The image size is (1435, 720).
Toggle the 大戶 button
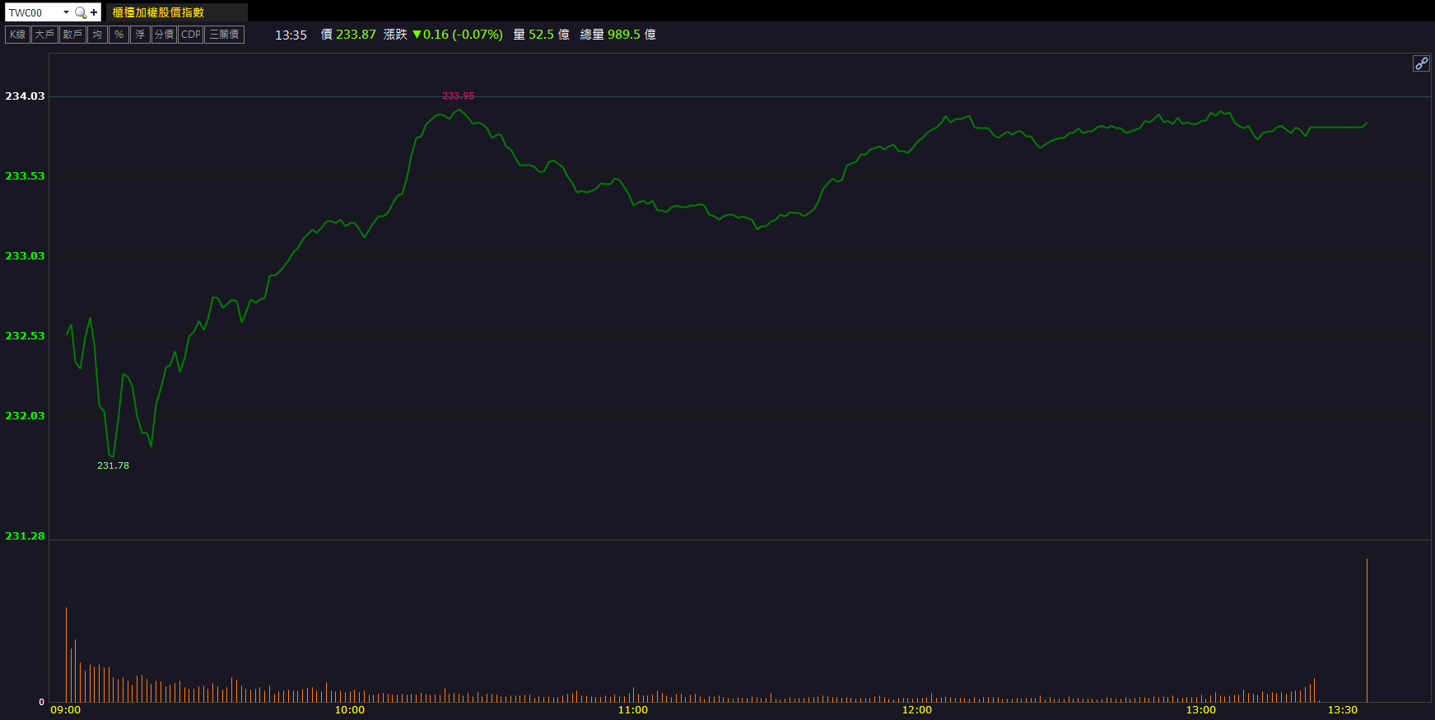(x=44, y=34)
